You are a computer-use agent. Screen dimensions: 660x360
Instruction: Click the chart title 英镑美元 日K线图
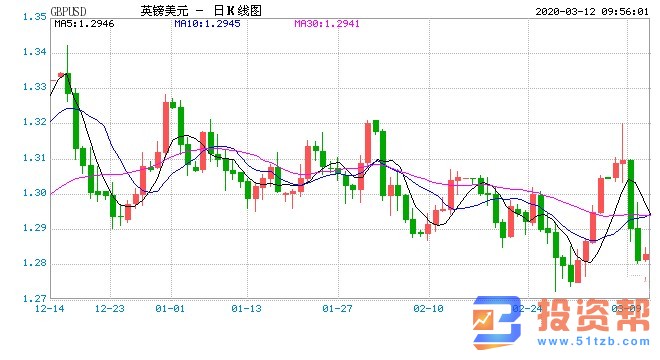[201, 11]
